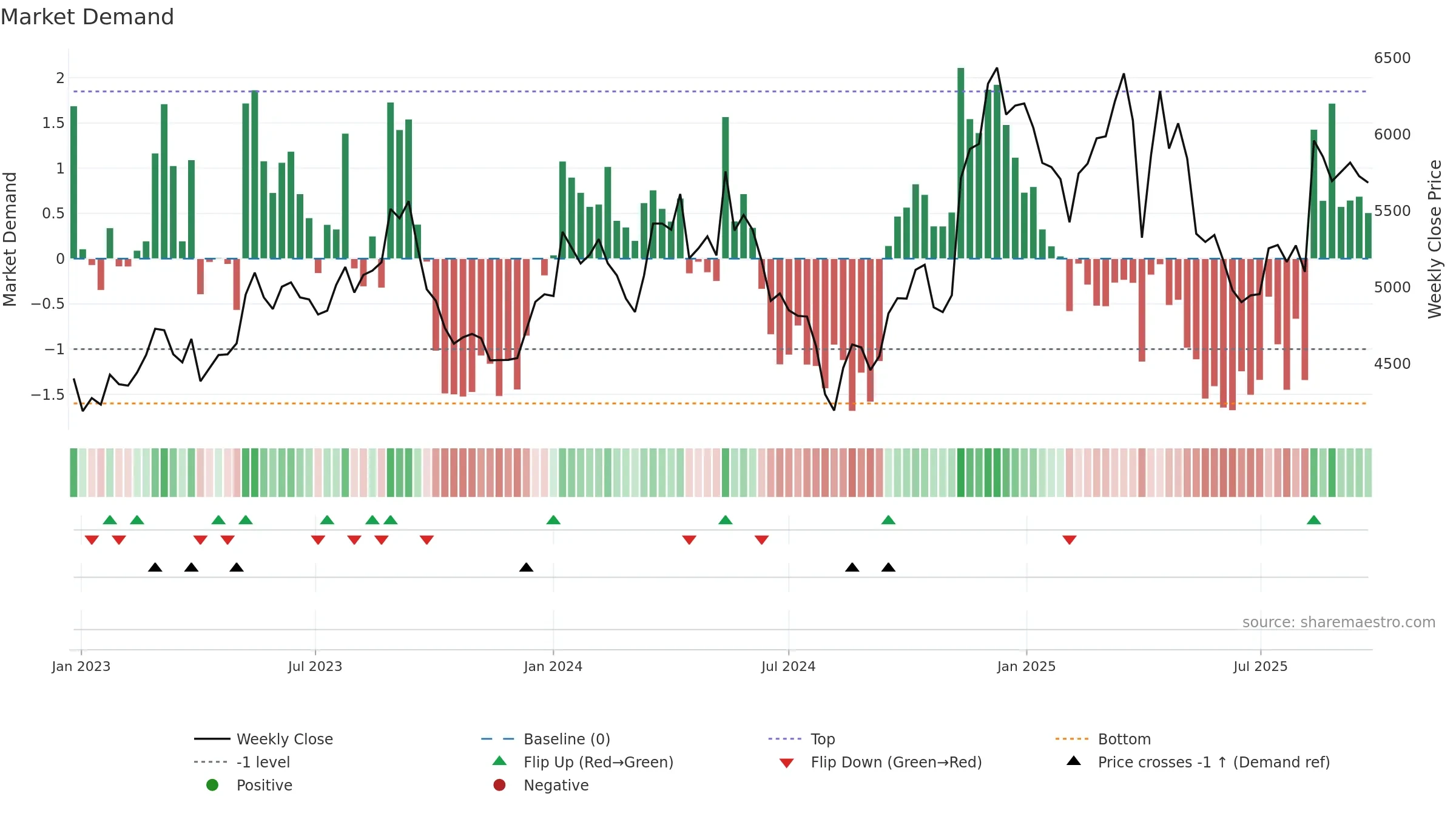Click the Market Demand y-axis title
Screen dimensions: 1456x819
tap(10, 239)
